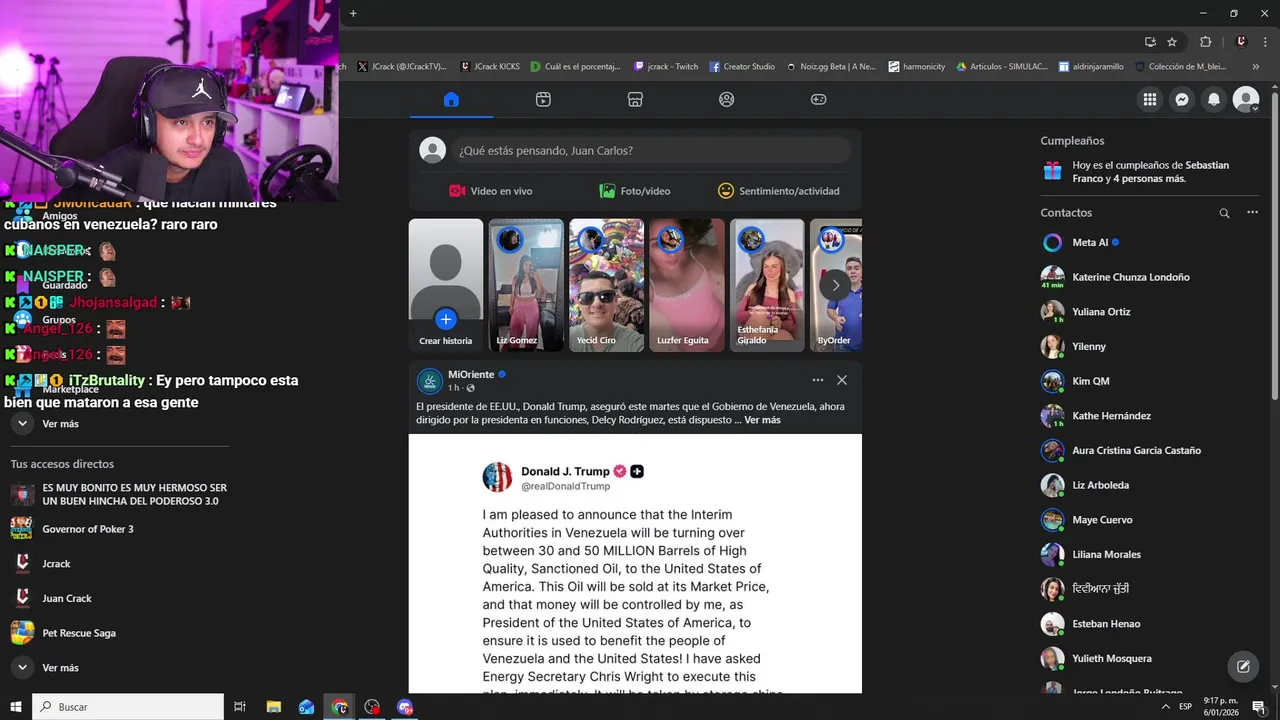The height and width of the screenshot is (720, 1280).
Task: View Luzfer Eguita's story
Action: [687, 285]
